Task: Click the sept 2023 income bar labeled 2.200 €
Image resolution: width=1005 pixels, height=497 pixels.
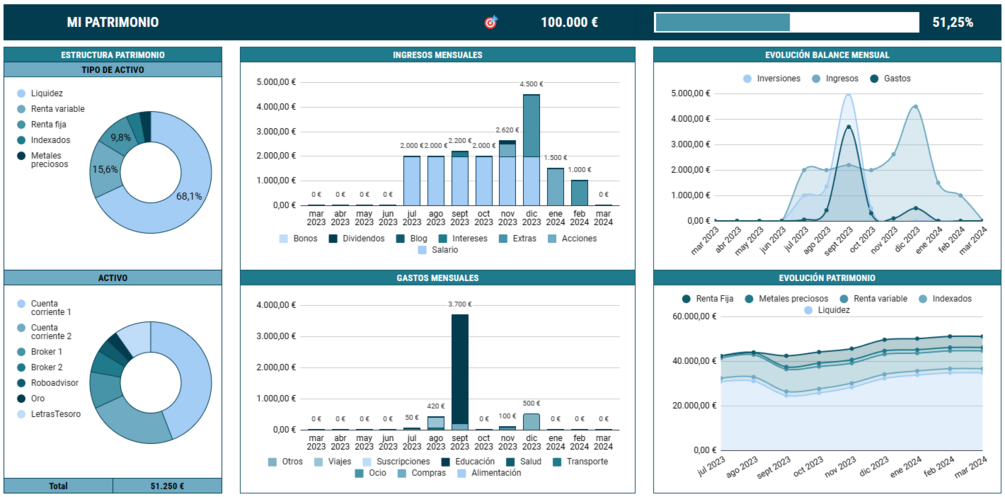Action: [x=460, y=178]
